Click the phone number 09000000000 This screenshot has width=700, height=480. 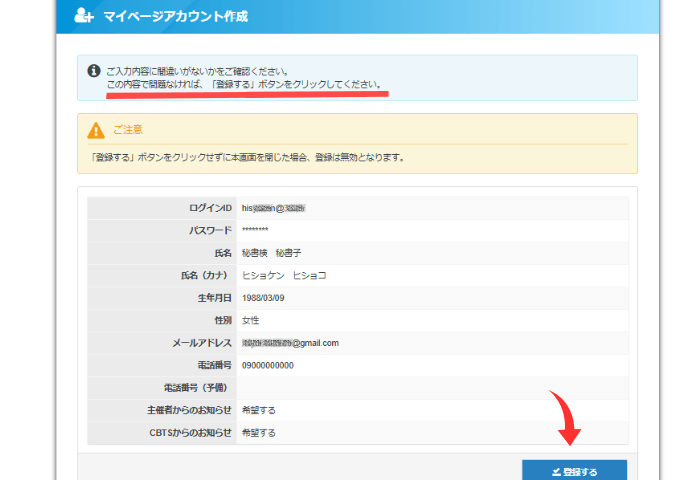tap(268, 365)
